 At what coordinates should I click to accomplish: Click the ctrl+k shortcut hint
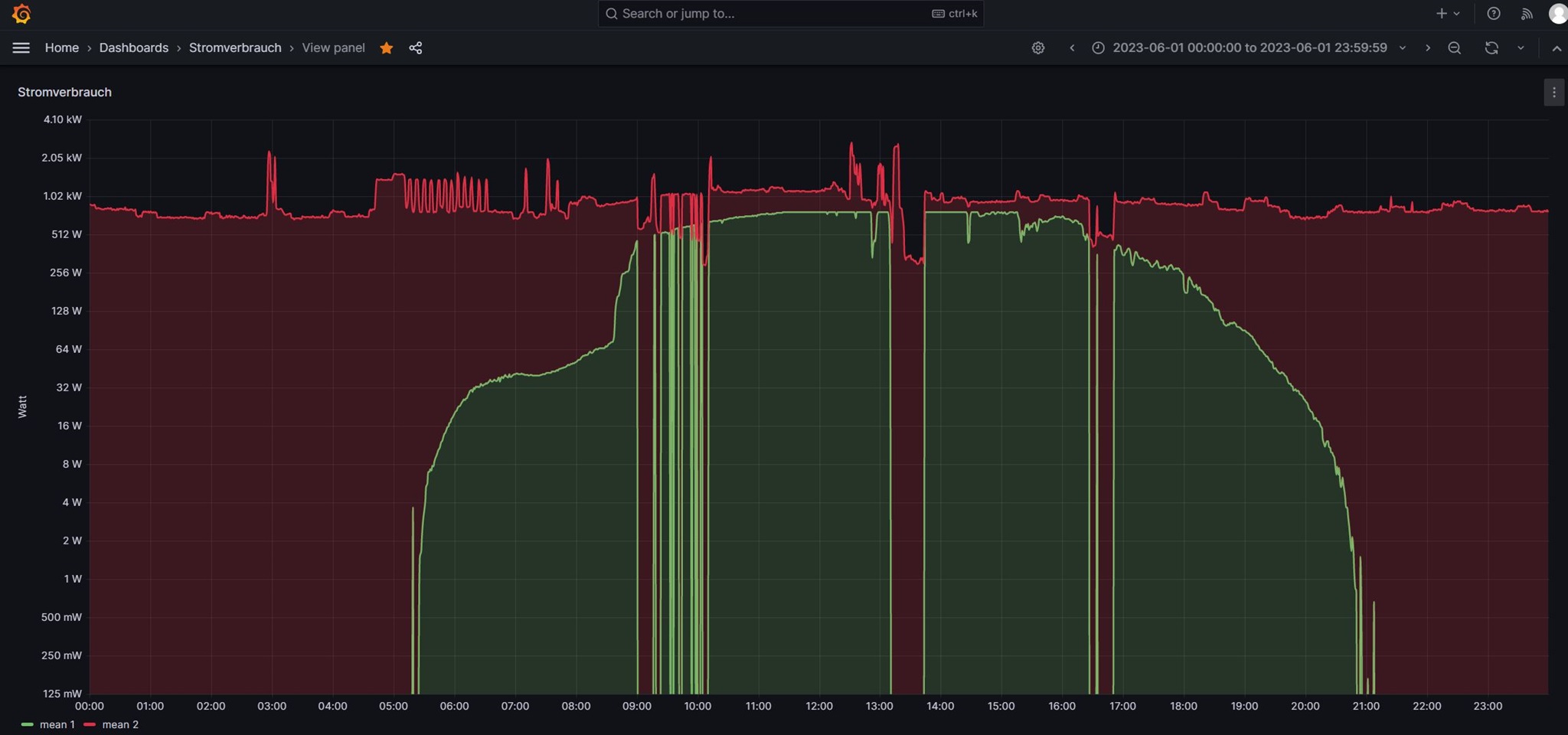click(x=955, y=14)
